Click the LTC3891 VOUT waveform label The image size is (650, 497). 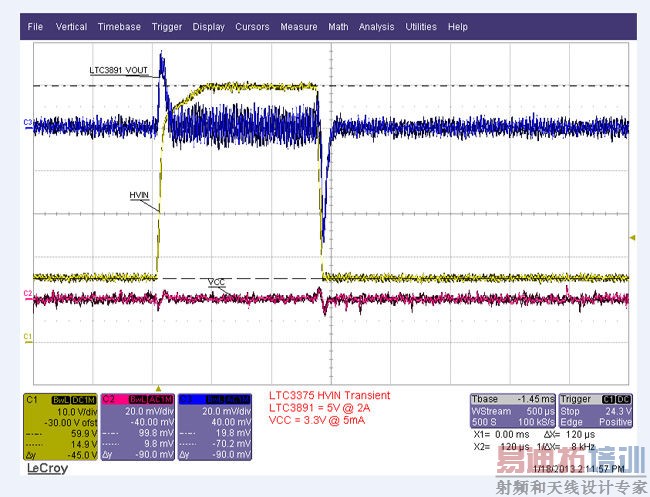click(119, 70)
